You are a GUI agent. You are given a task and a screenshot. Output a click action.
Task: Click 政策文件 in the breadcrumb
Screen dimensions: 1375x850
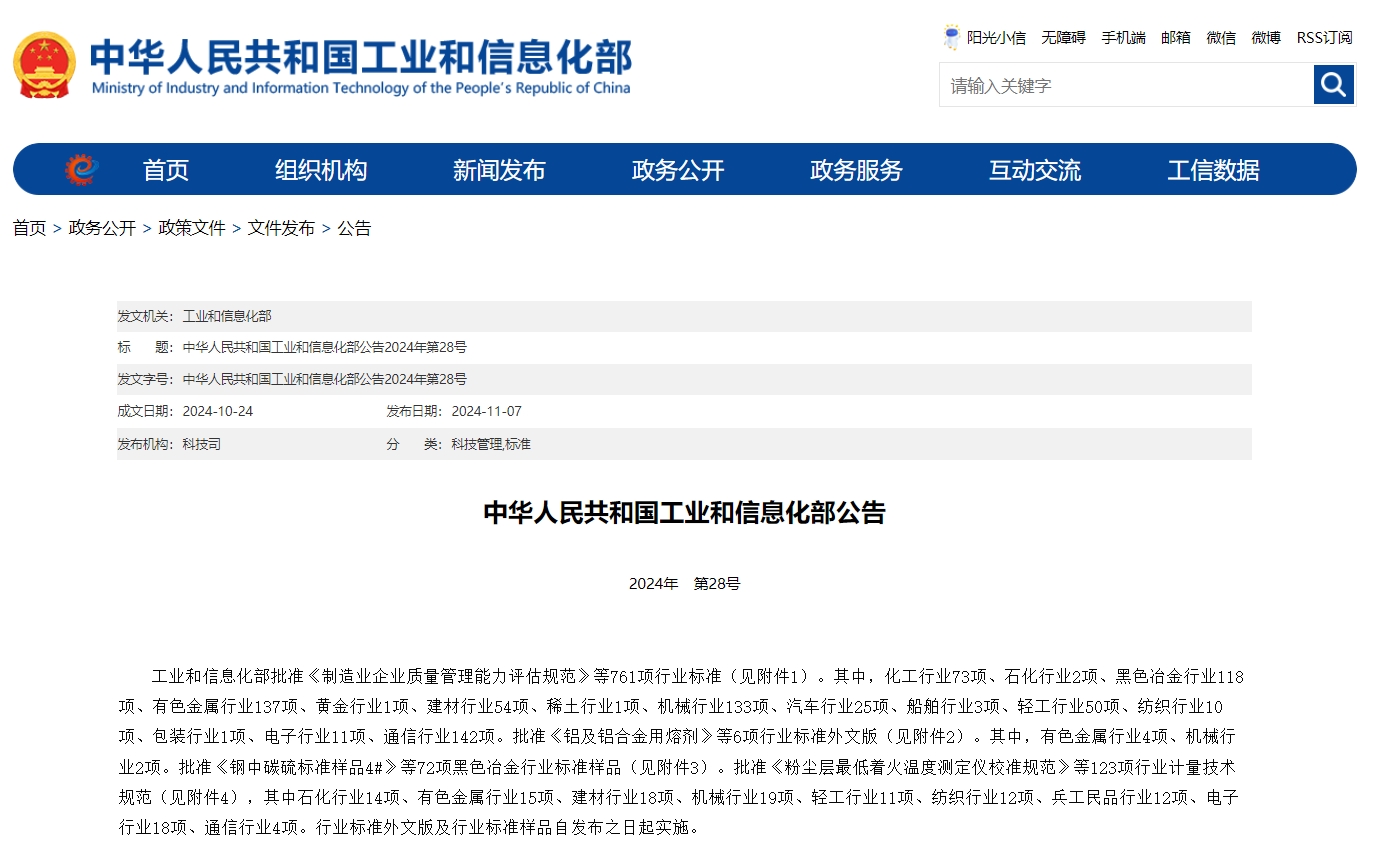point(192,228)
